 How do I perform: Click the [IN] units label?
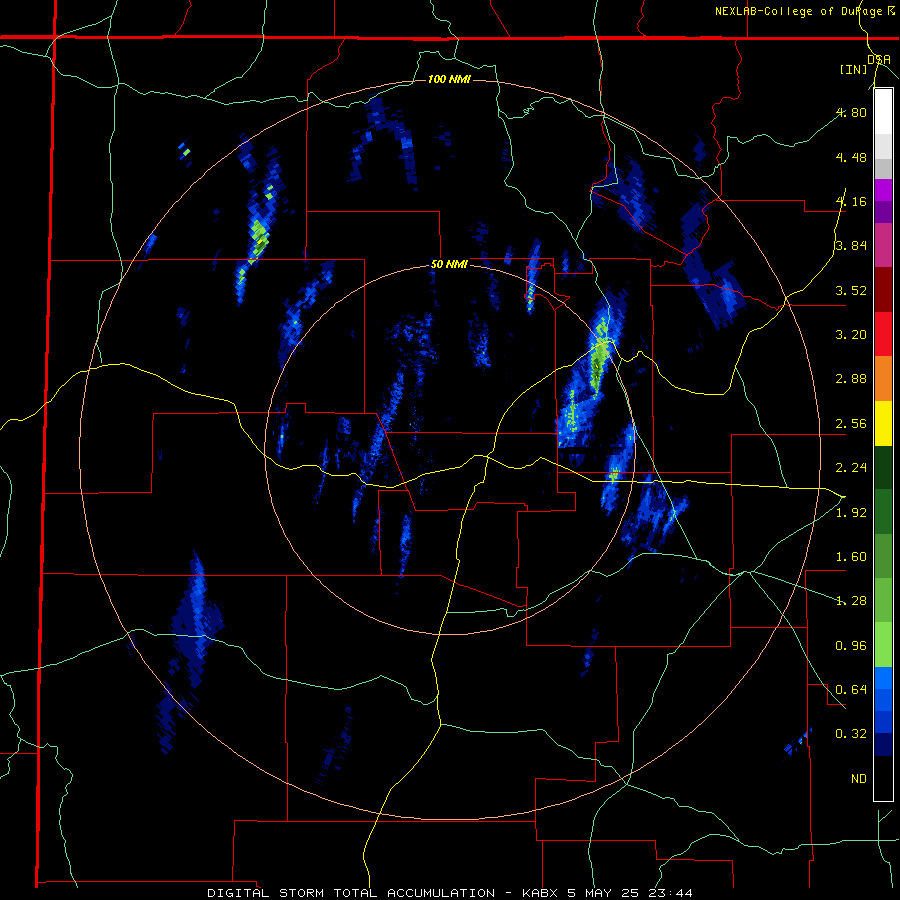854,69
